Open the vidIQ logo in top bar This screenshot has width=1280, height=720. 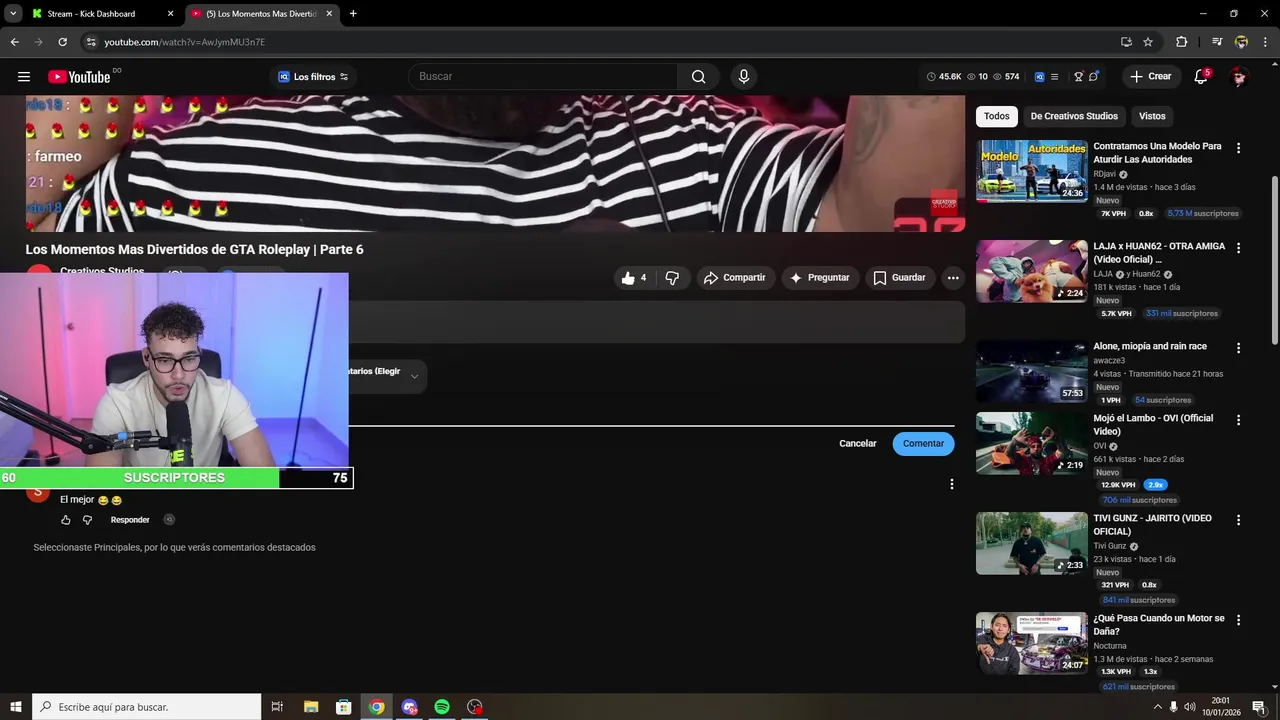[1039, 77]
